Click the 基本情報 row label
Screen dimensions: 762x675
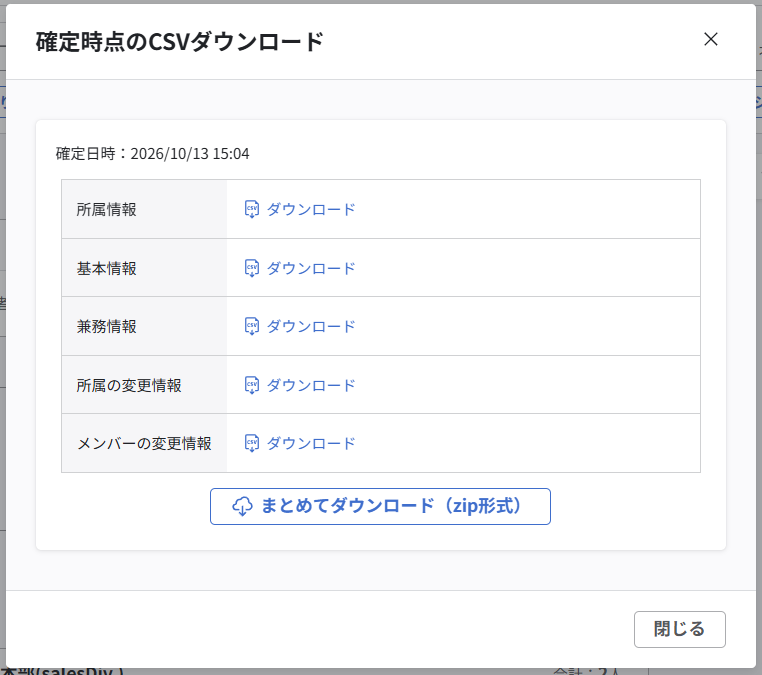106,268
